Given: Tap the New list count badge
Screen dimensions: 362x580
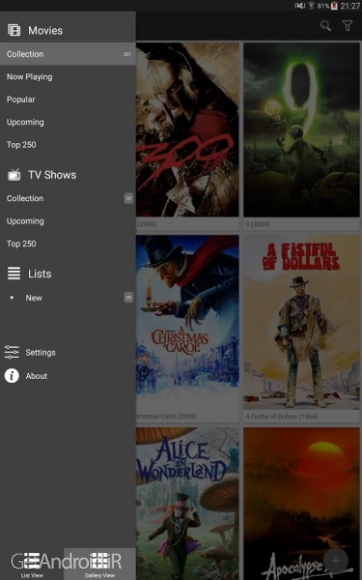Looking at the screenshot, I should 128,297.
